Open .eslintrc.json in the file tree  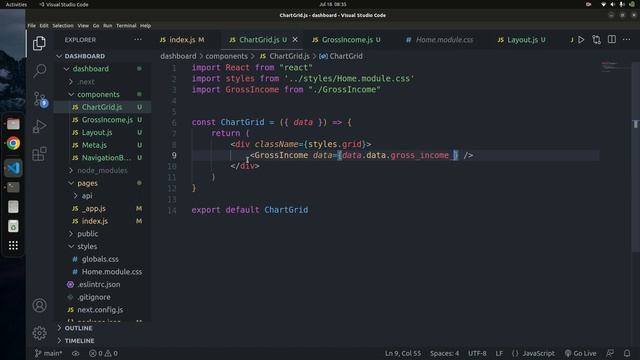click(98, 284)
